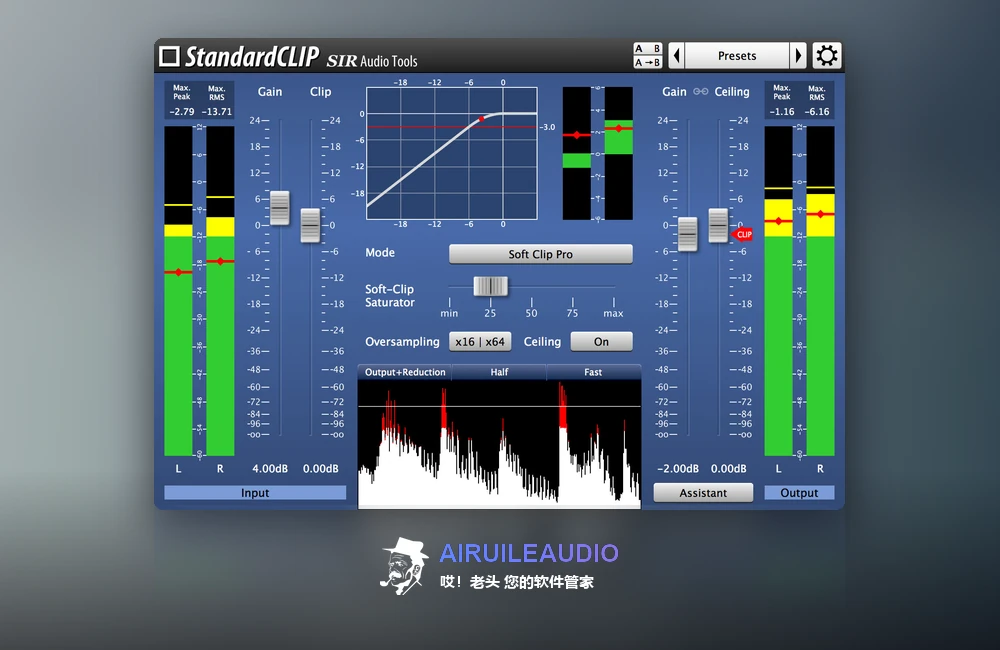This screenshot has height=650, width=1000.
Task: Click the Oversampling label
Action: (402, 341)
